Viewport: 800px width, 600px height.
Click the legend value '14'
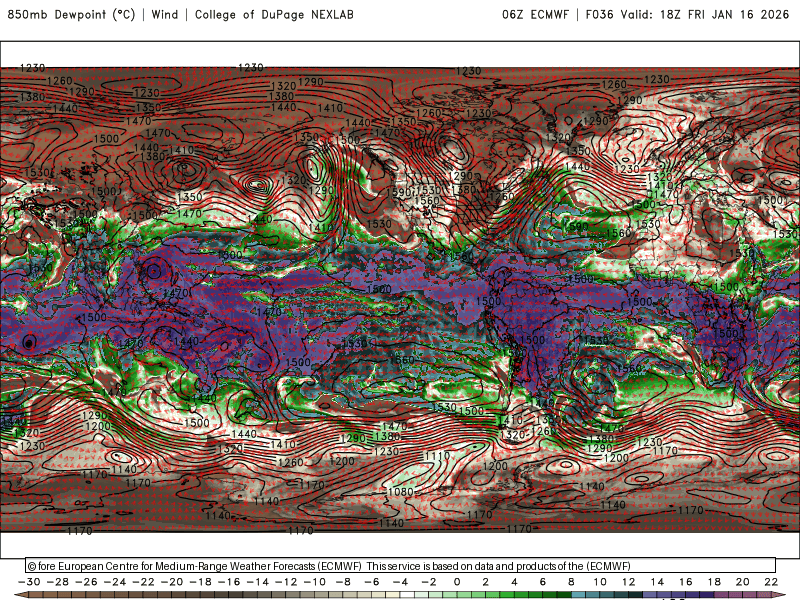click(657, 582)
